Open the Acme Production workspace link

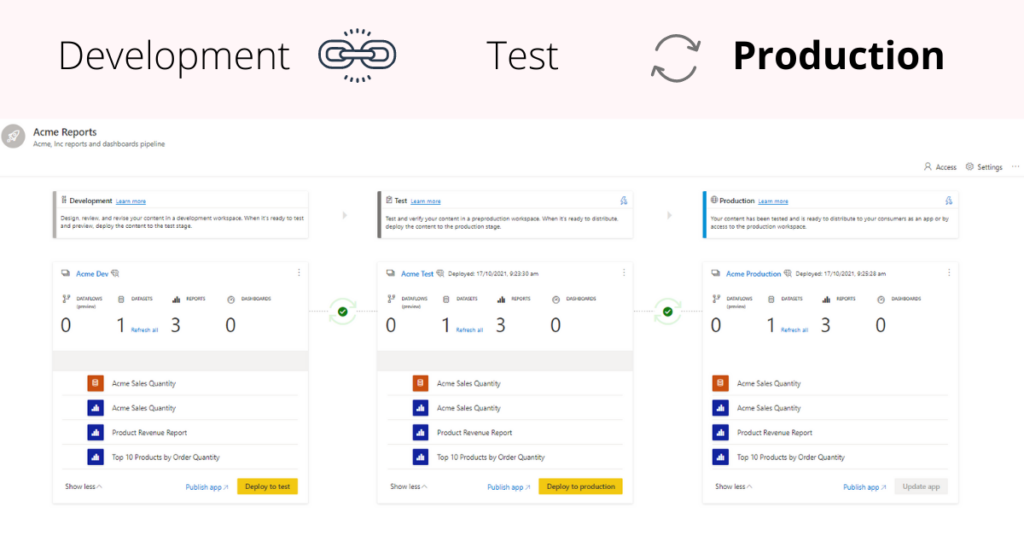point(754,274)
